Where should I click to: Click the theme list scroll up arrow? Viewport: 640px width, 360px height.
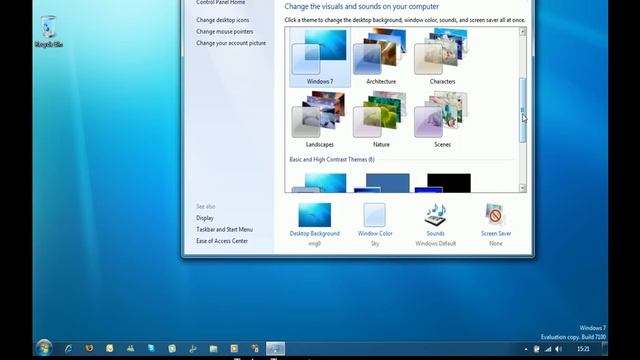pyautogui.click(x=522, y=31)
